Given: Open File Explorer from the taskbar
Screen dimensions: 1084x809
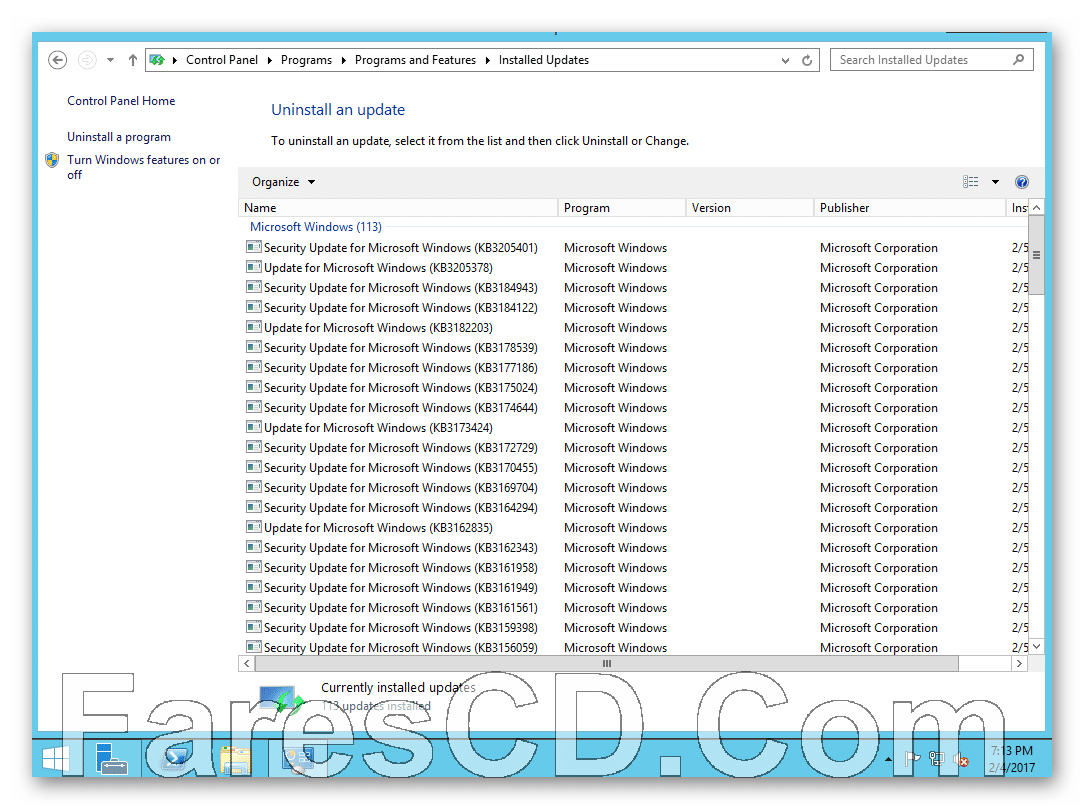Looking at the screenshot, I should pos(235,760).
